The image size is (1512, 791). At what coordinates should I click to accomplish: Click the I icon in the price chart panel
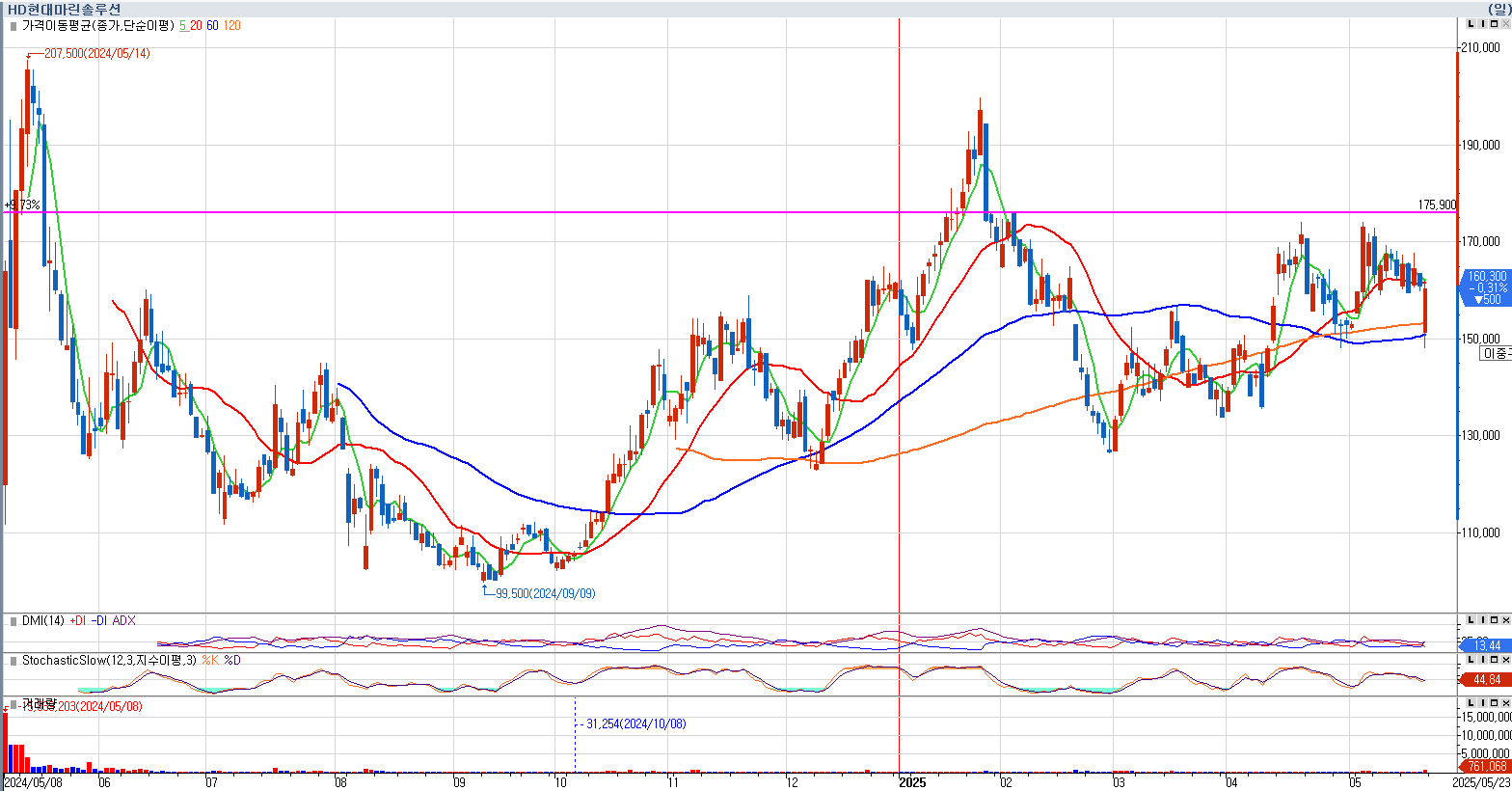1482,25
